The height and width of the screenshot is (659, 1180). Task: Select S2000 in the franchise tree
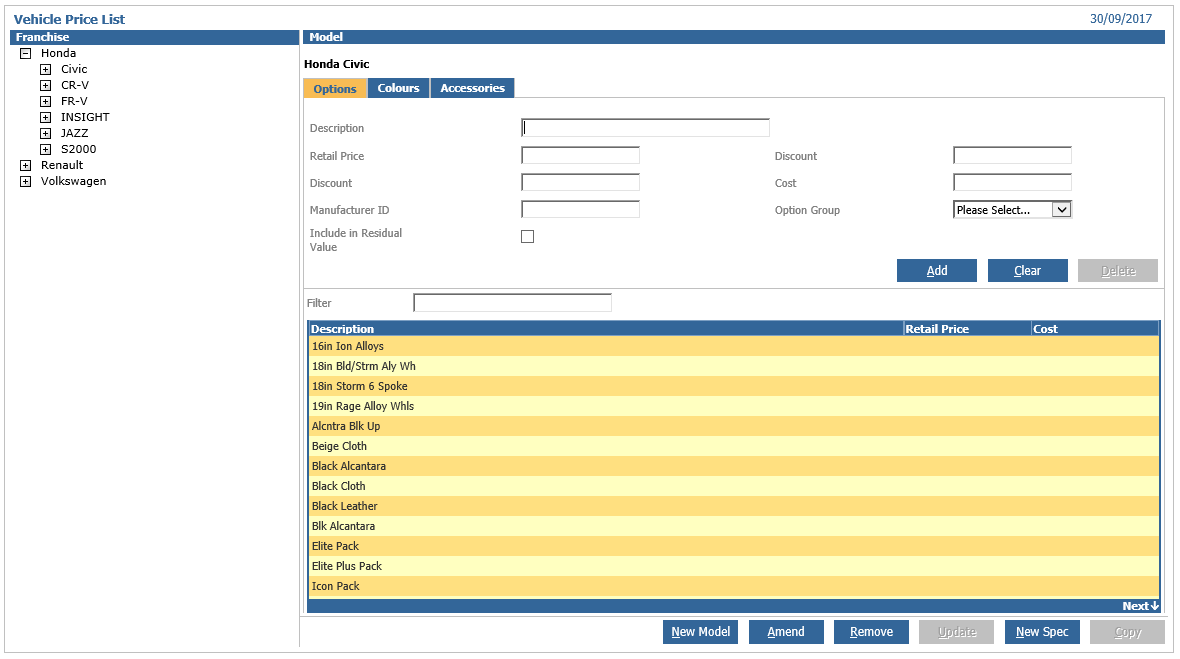[78, 150]
